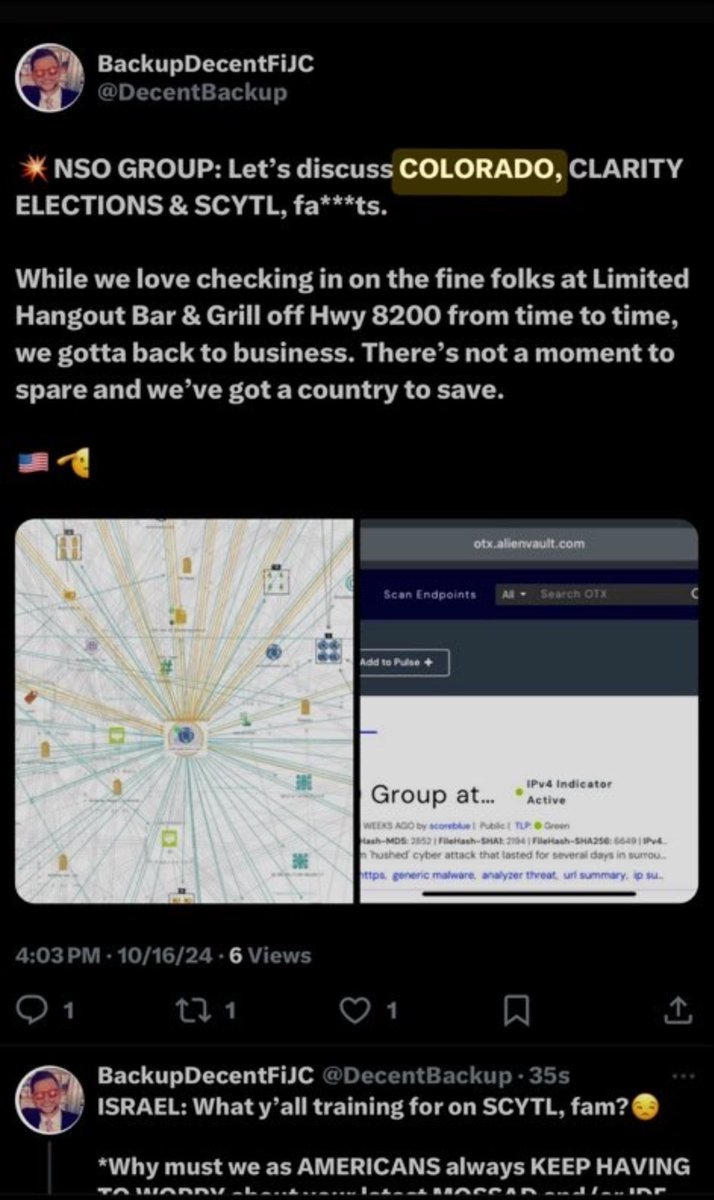Viewport: 714px width, 1200px height.
Task: Tap BackupDecentFiJC profile avatar at top
Action: tap(50, 77)
